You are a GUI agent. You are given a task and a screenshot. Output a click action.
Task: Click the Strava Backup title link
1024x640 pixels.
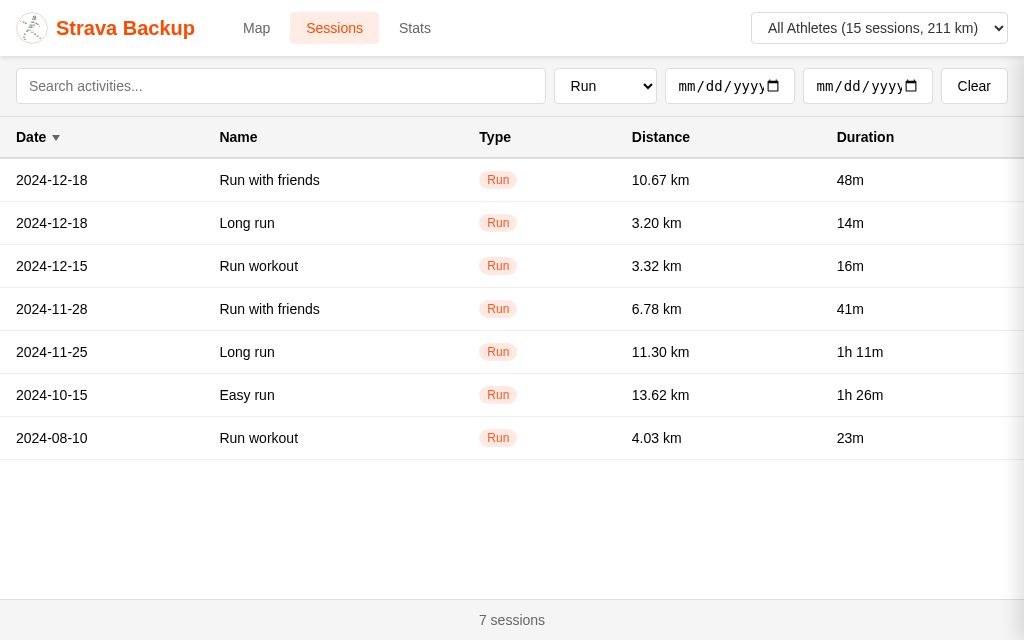click(x=125, y=28)
